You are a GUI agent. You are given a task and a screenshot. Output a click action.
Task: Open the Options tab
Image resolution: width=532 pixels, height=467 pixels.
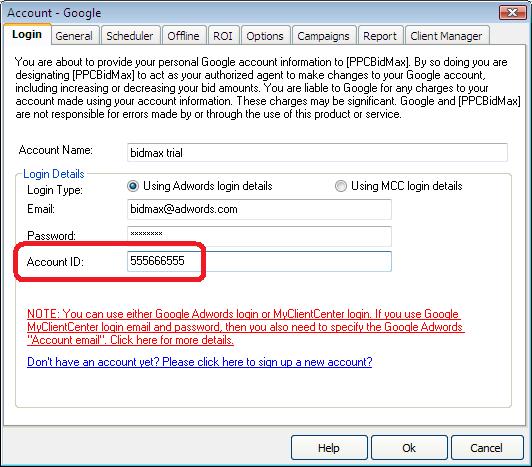point(266,36)
